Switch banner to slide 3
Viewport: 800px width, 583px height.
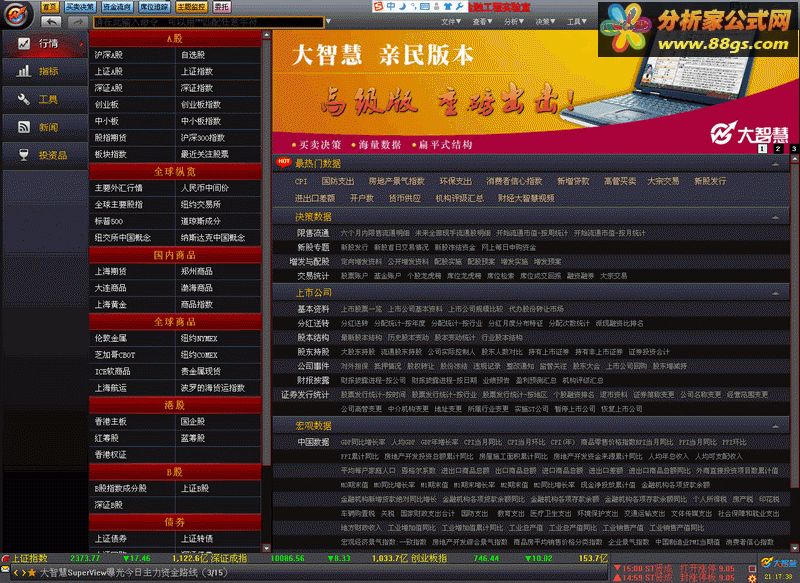pyautogui.click(x=794, y=148)
